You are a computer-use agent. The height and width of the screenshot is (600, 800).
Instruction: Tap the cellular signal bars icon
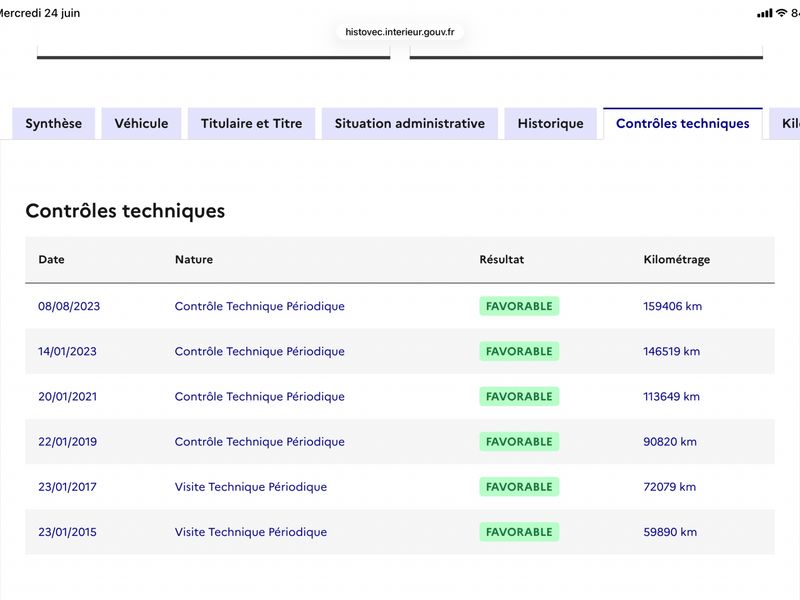765,13
